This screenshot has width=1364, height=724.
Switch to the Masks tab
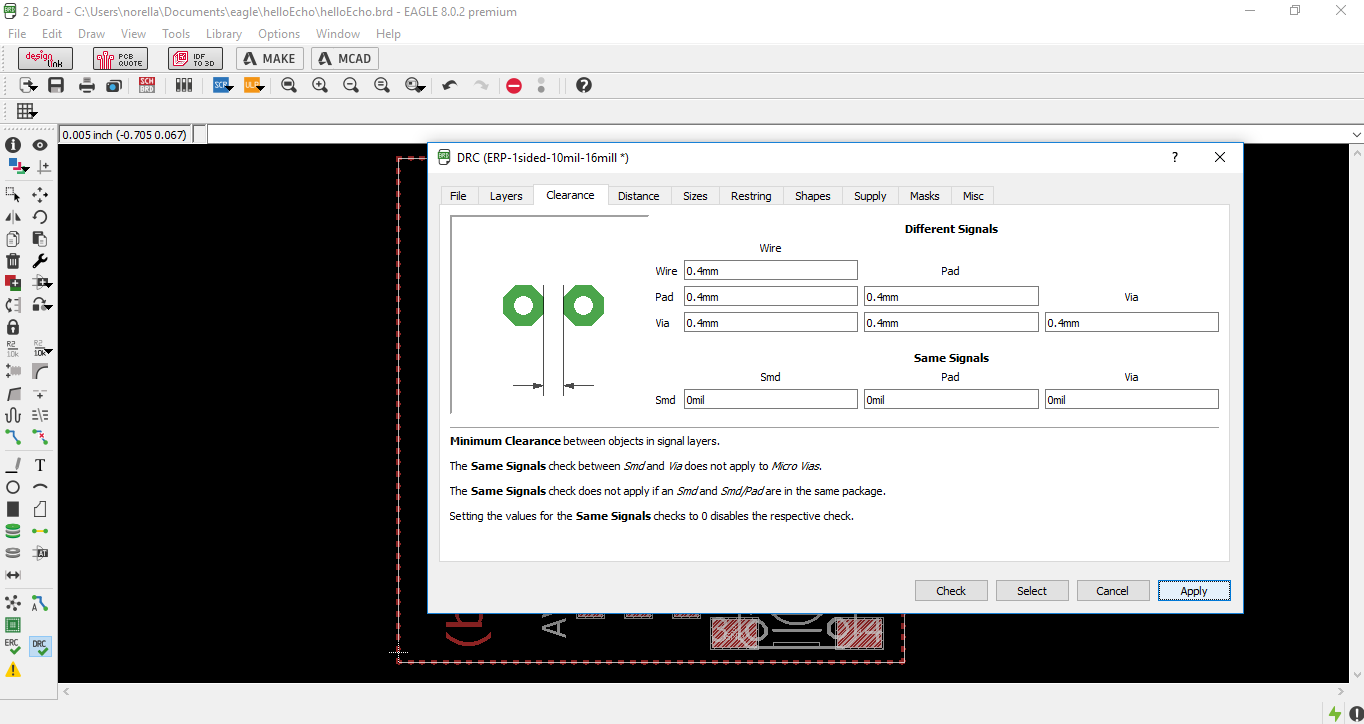(x=925, y=196)
